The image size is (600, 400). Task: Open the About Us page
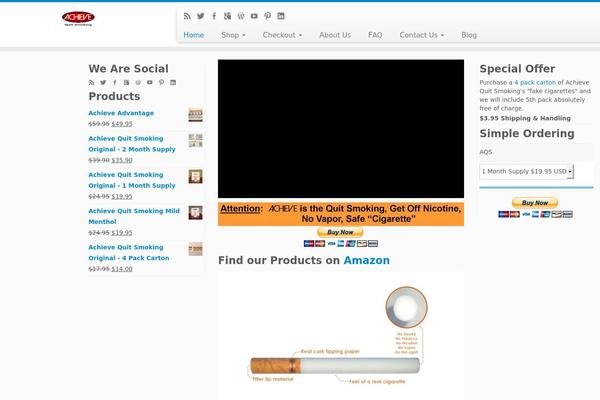(335, 35)
